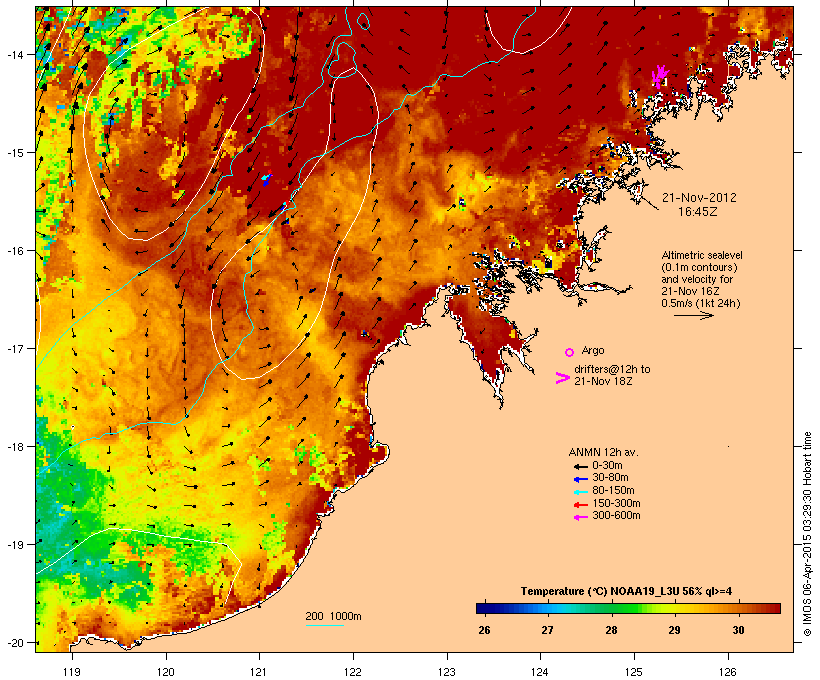
Task: Click the Temperature NOAA19_L3U colorbar title
Action: [626, 592]
